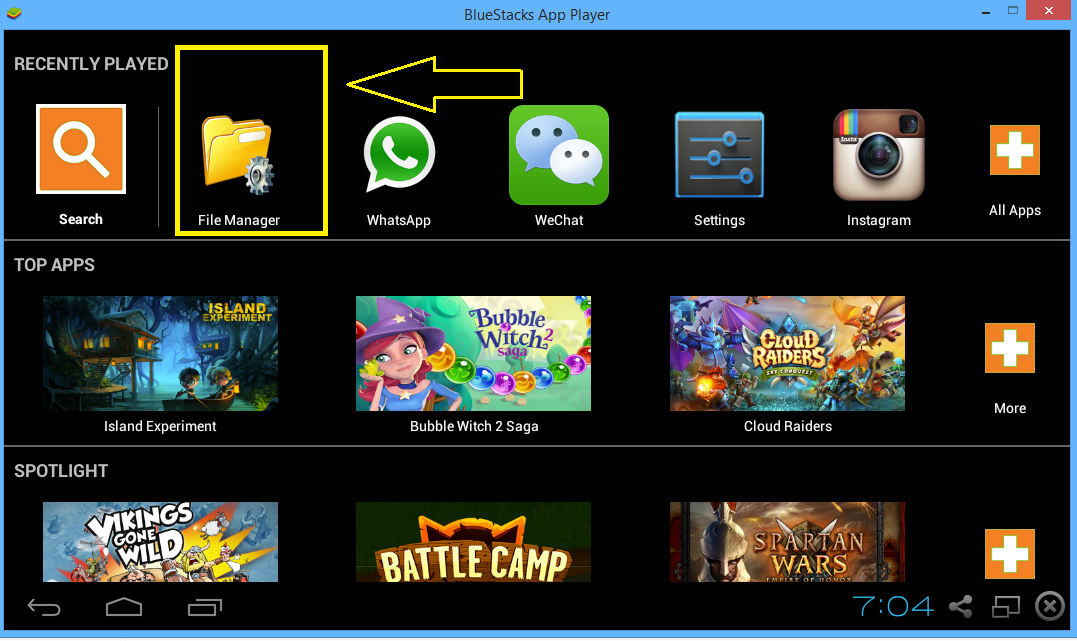Image resolution: width=1077 pixels, height=641 pixels.
Task: Click the plus icon in Spotlight row
Action: click(x=1010, y=554)
